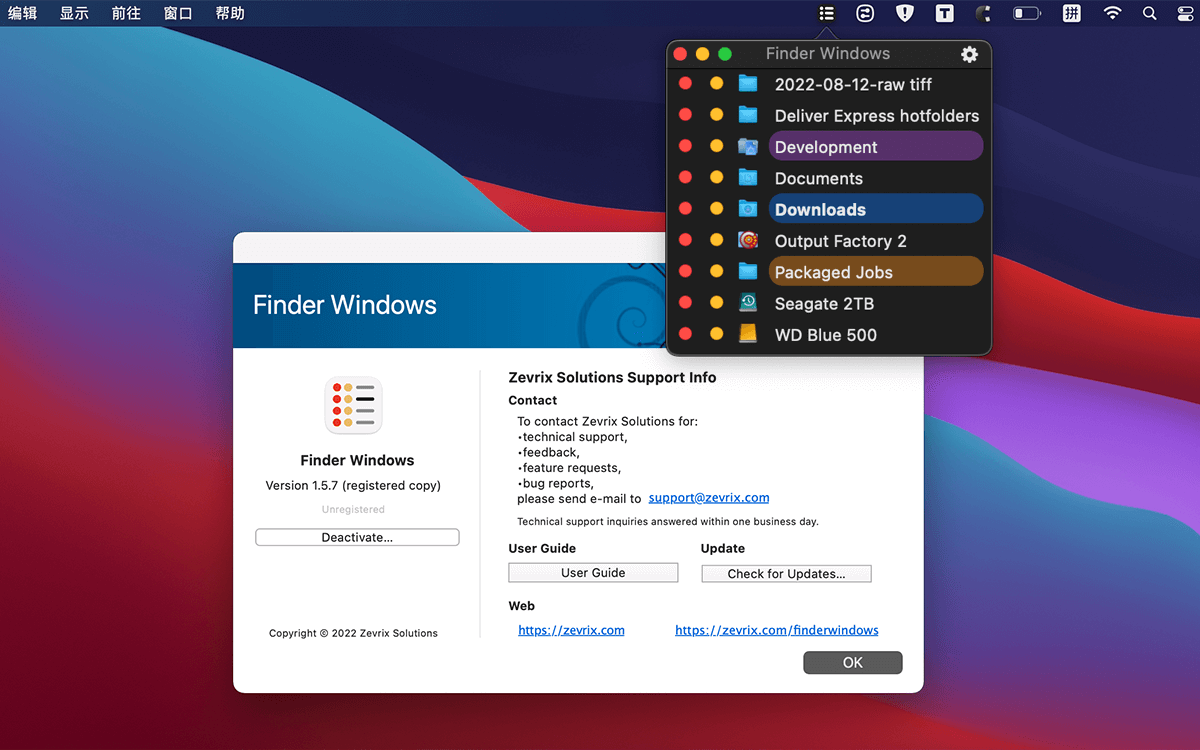Click the T text menu bar icon

945,13
